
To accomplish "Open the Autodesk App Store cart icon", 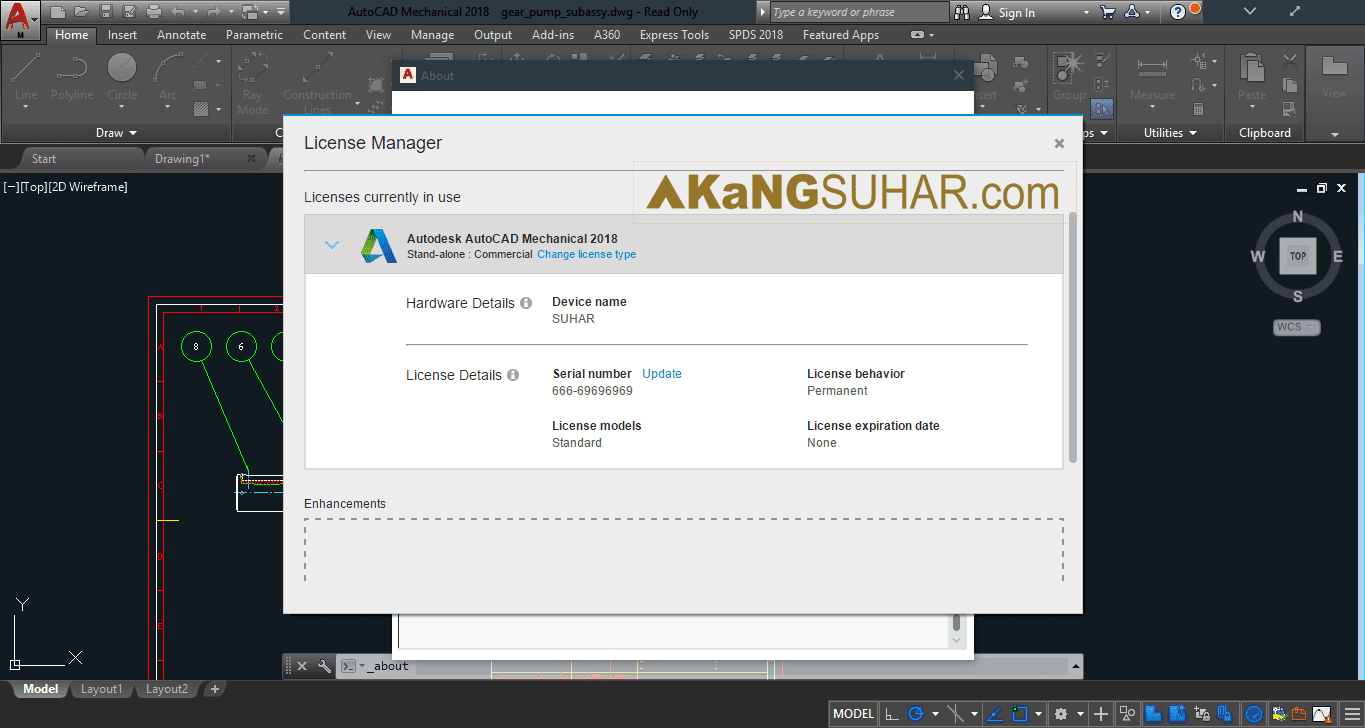I will pos(1107,12).
